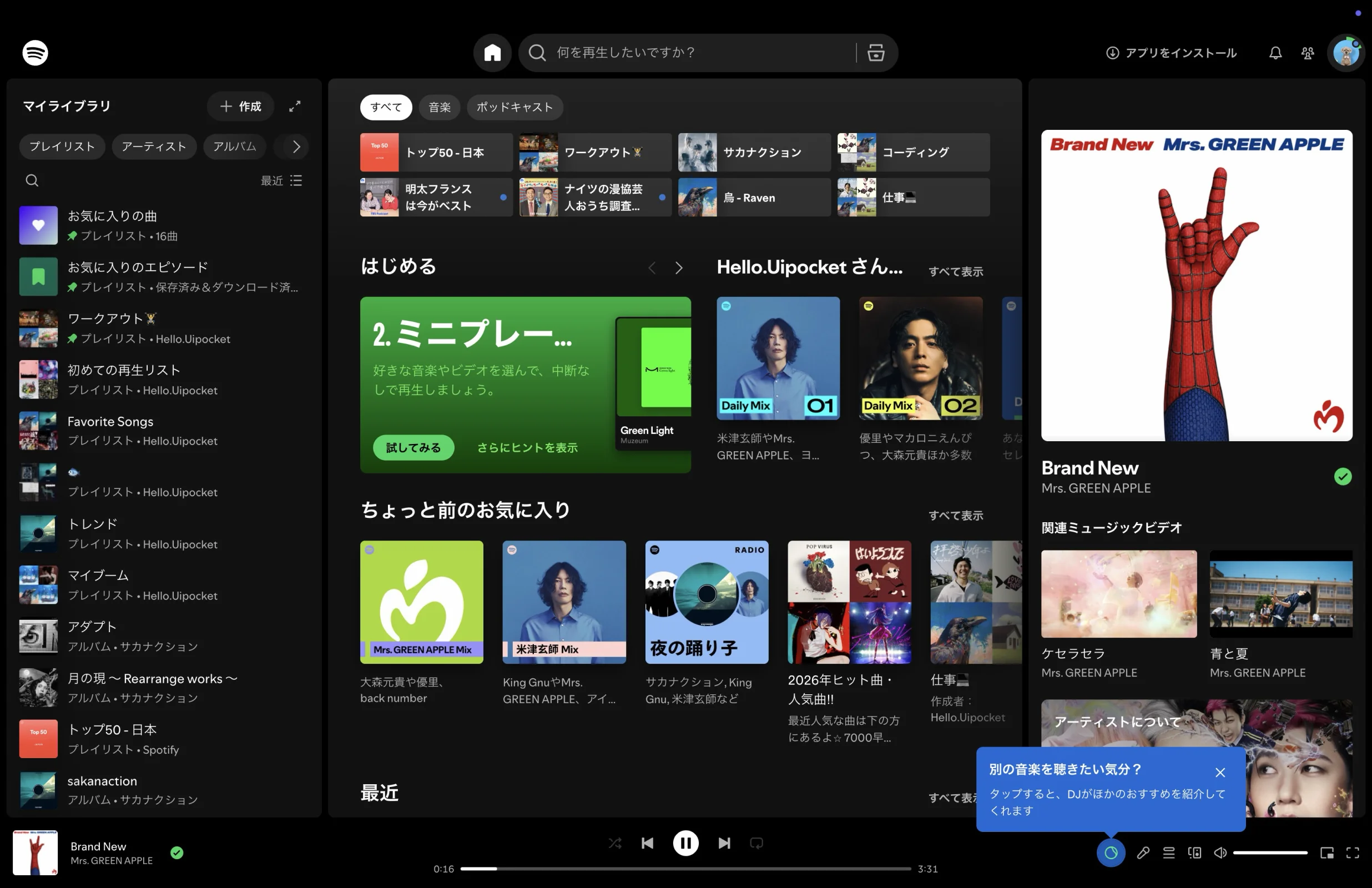The height and width of the screenshot is (888, 1372).
Task: Open the mini player
Action: [1327, 852]
